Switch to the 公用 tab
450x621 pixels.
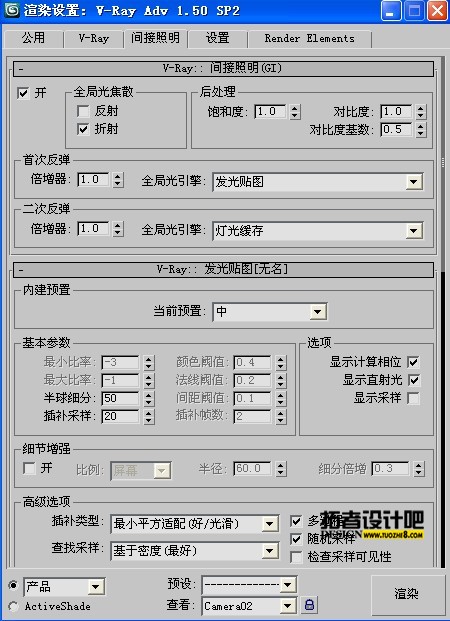click(x=33, y=38)
